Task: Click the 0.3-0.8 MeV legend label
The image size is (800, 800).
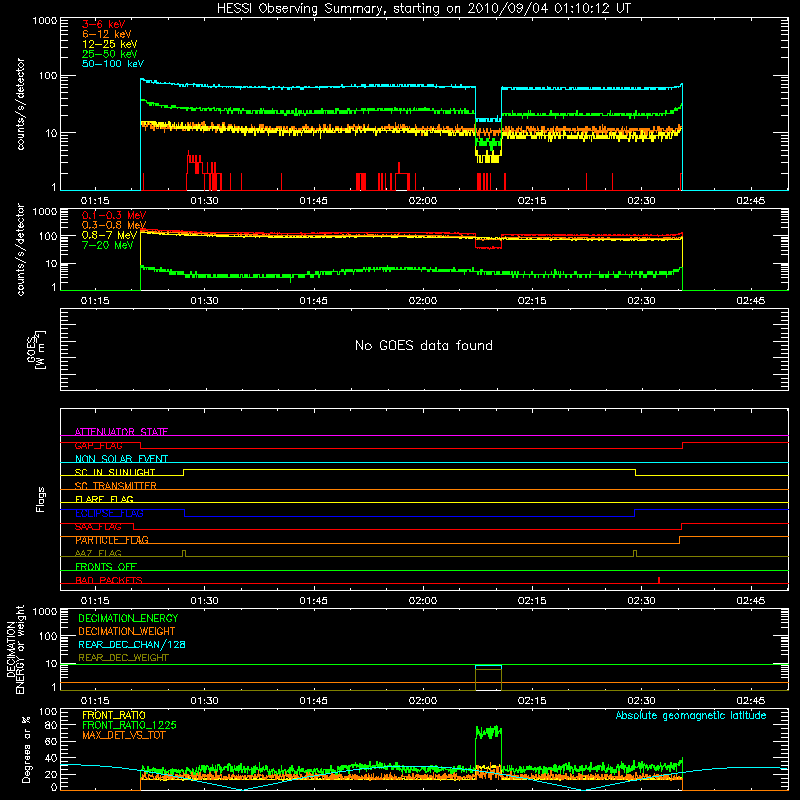Action: (x=114, y=226)
